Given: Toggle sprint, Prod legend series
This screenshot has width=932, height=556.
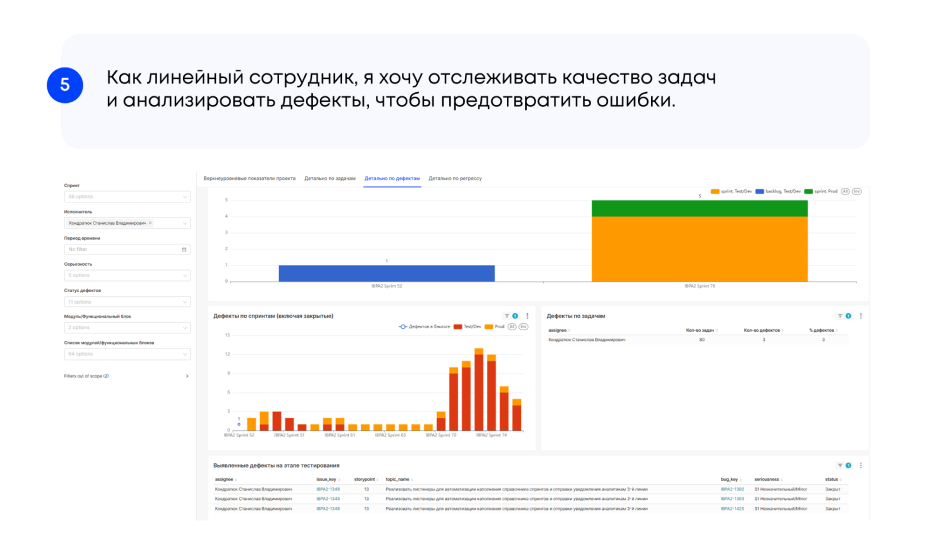Looking at the screenshot, I should point(821,191).
